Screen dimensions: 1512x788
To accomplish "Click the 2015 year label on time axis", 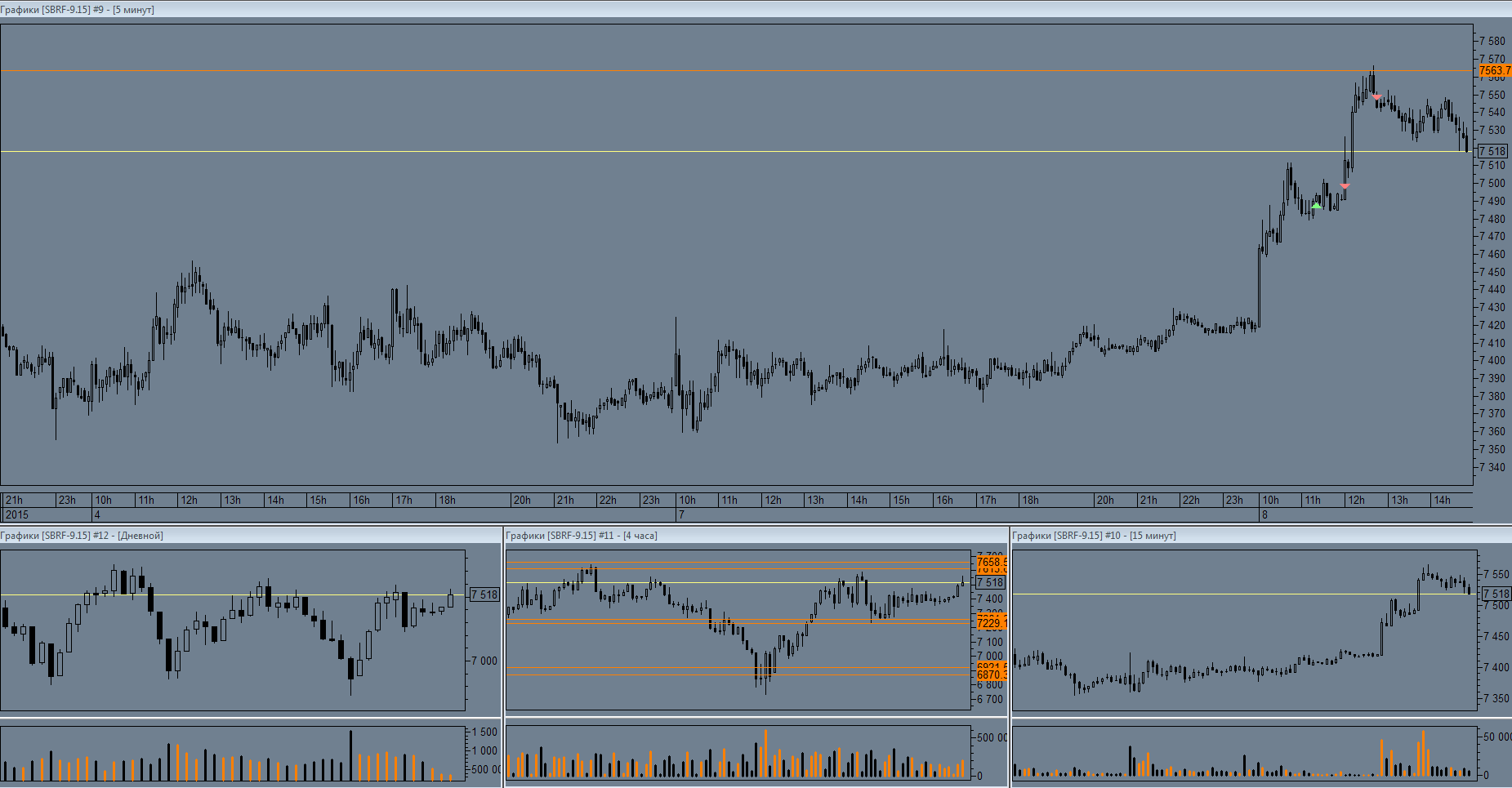I will (17, 515).
